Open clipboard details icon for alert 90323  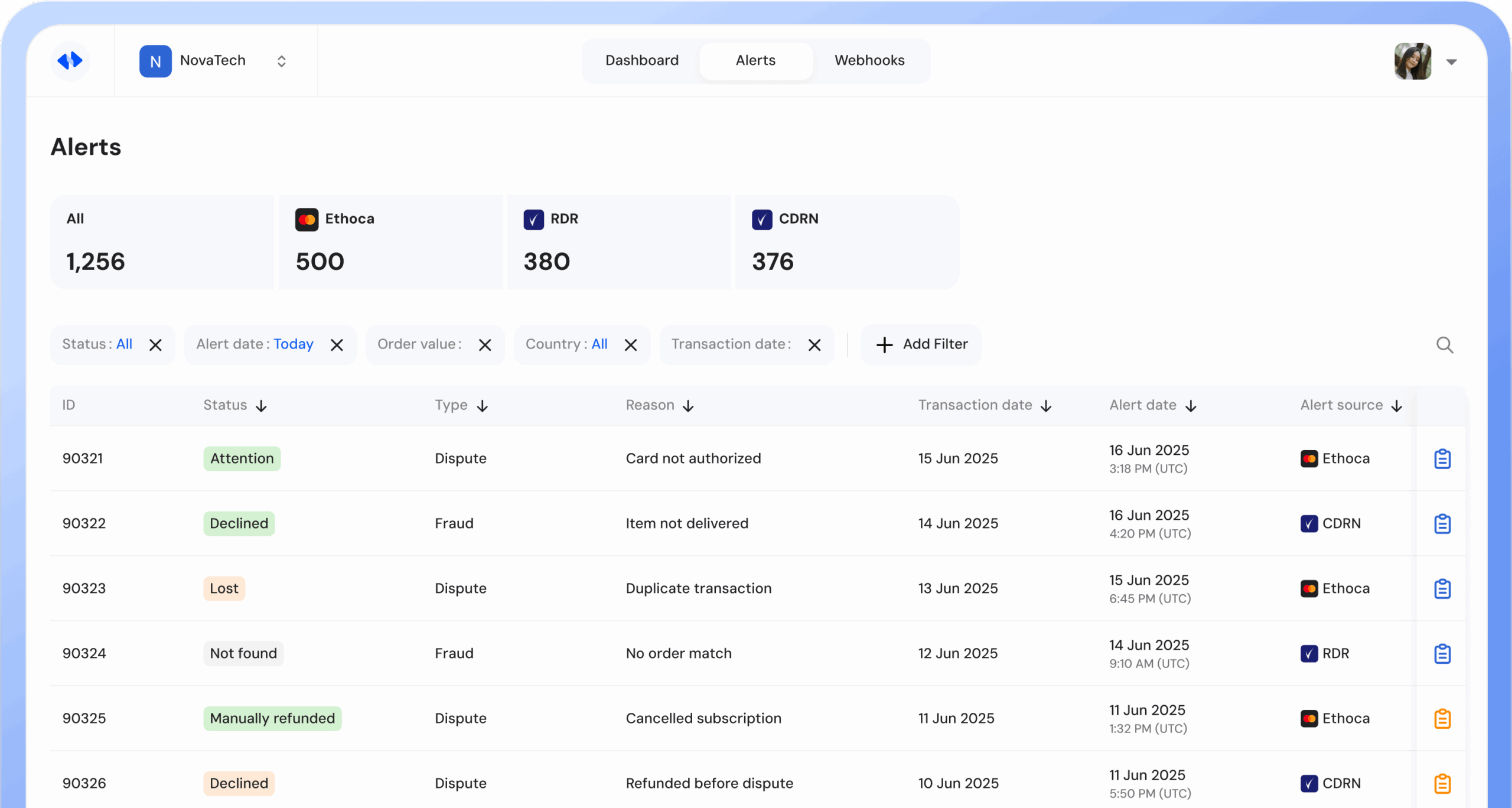tap(1443, 589)
